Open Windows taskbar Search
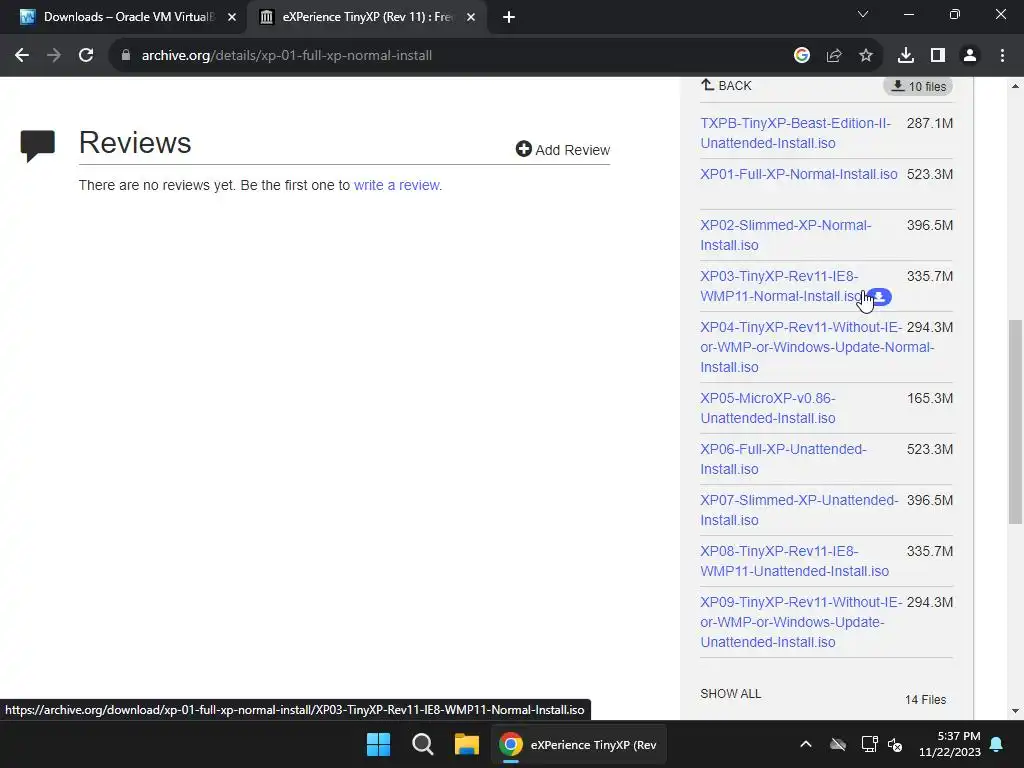Viewport: 1024px width, 768px height. click(423, 744)
